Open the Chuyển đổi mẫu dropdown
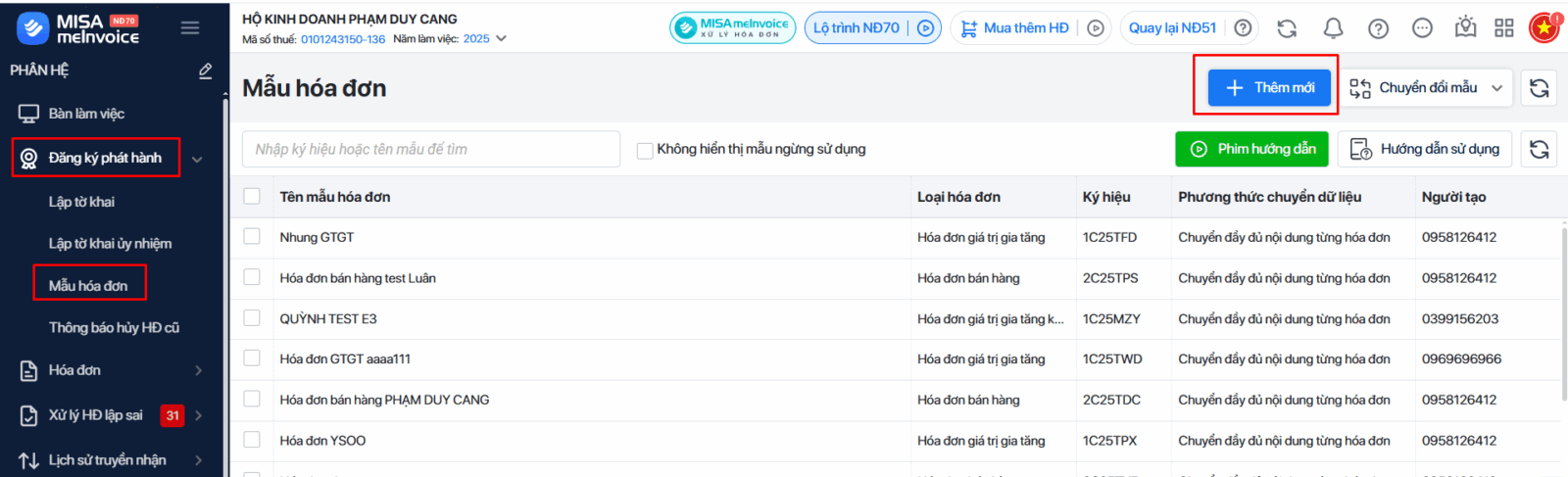 pyautogui.click(x=1427, y=88)
